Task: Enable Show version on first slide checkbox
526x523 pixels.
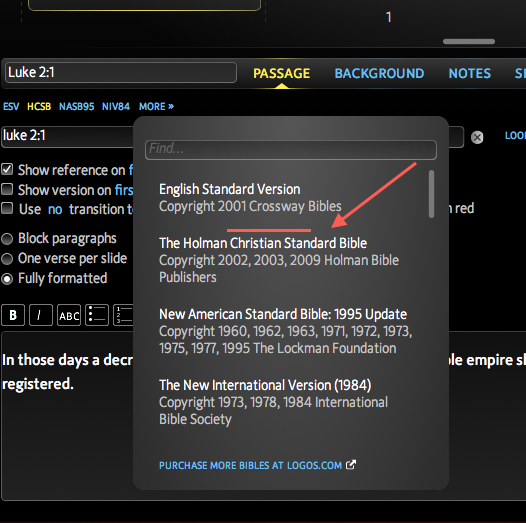Action: (x=7, y=189)
